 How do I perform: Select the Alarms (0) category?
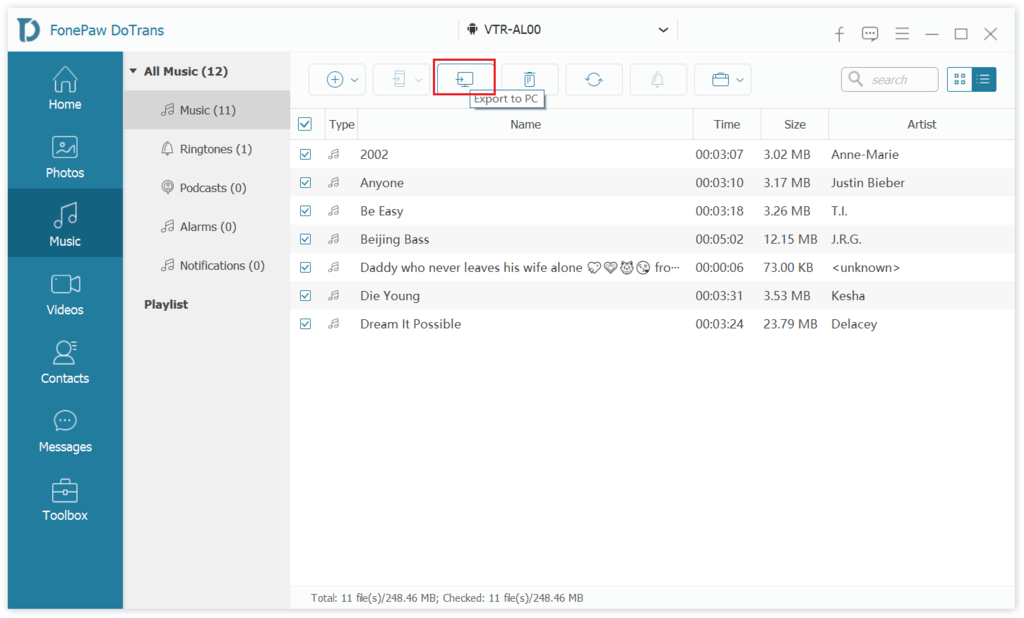point(207,227)
